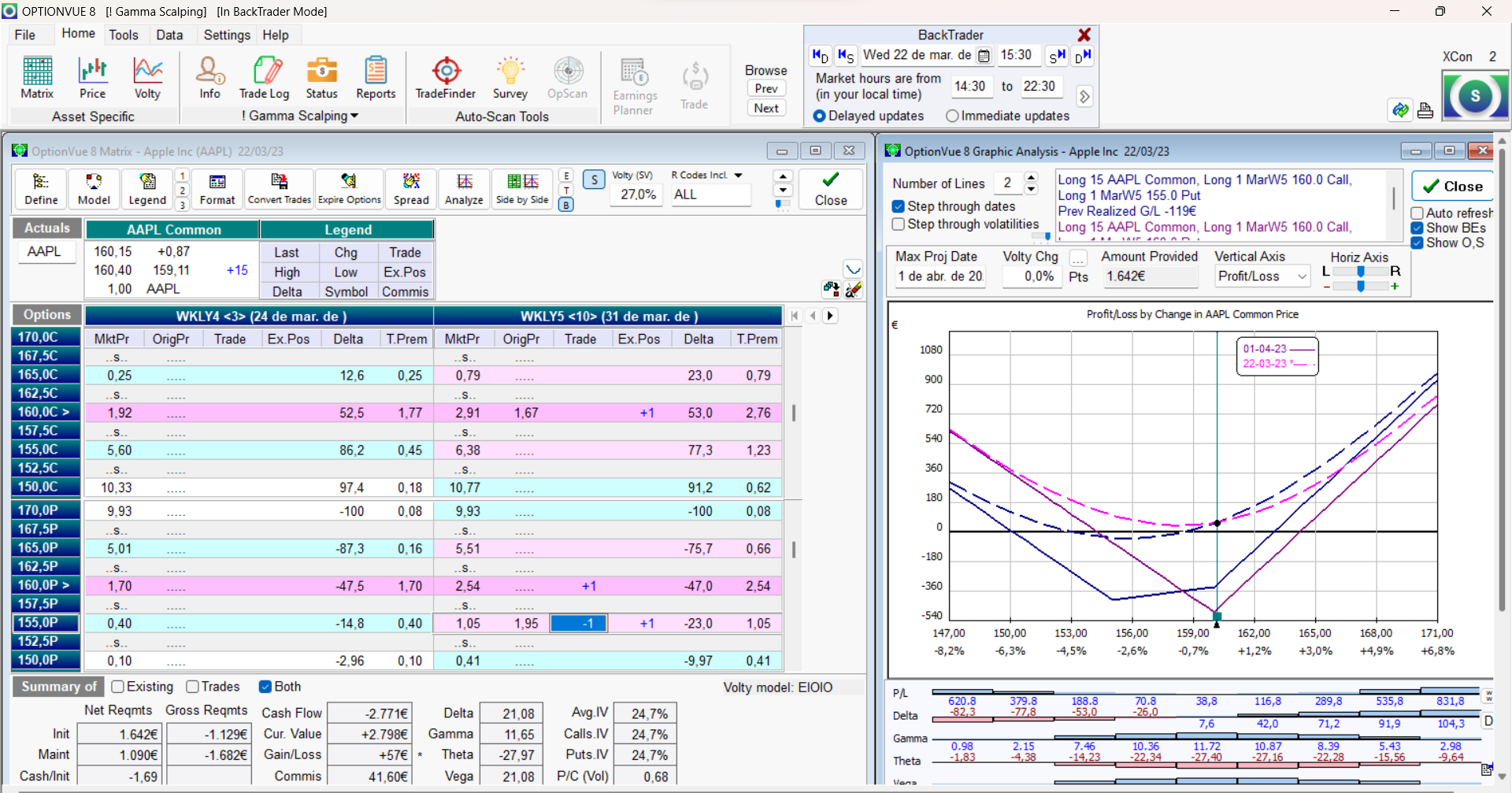Select the 160,0C option row label

[46, 412]
